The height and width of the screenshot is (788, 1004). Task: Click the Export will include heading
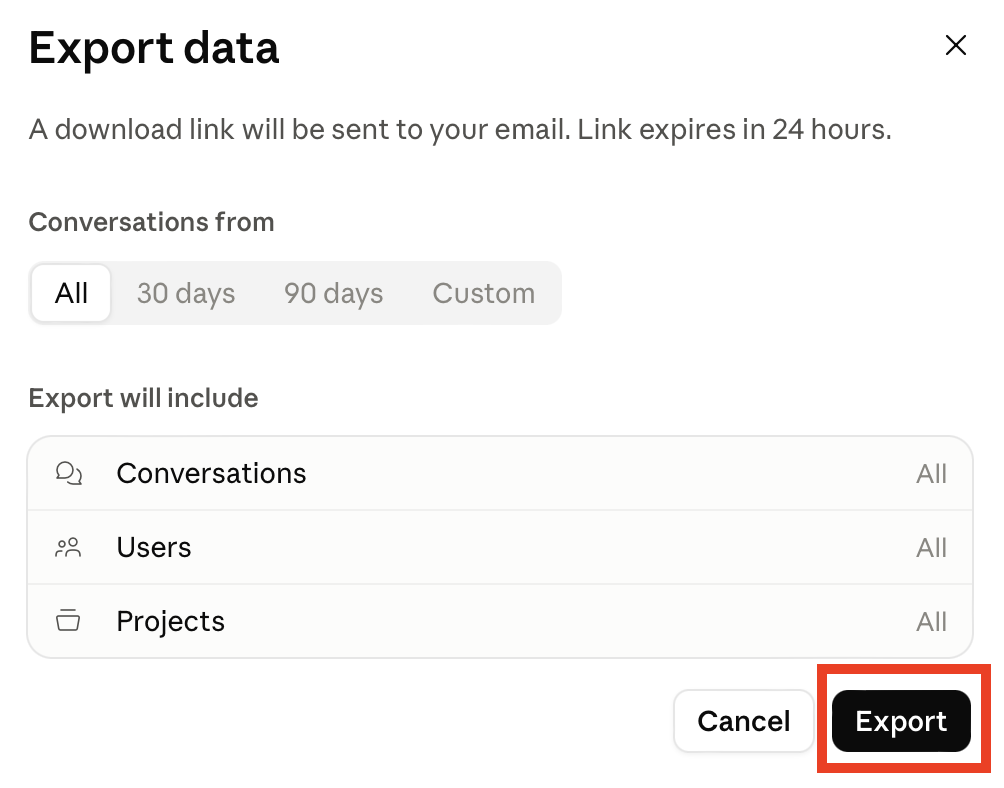point(143,398)
